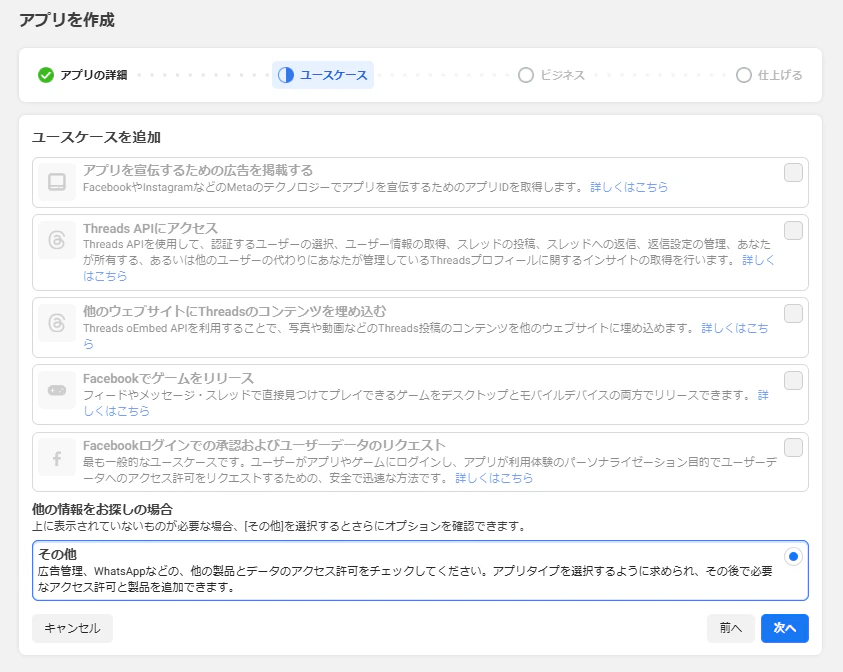This screenshot has width=843, height=672.
Task: Click the empty circle icon beside ビジネス
Action: [526, 75]
